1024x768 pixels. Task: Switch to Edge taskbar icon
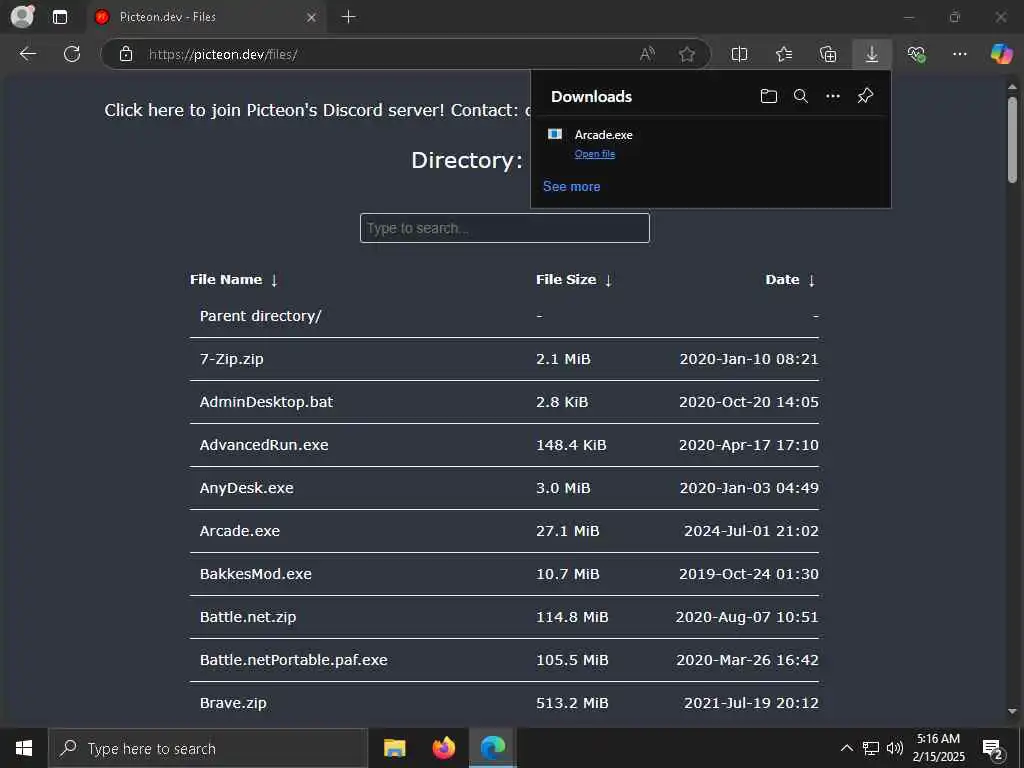[493, 748]
